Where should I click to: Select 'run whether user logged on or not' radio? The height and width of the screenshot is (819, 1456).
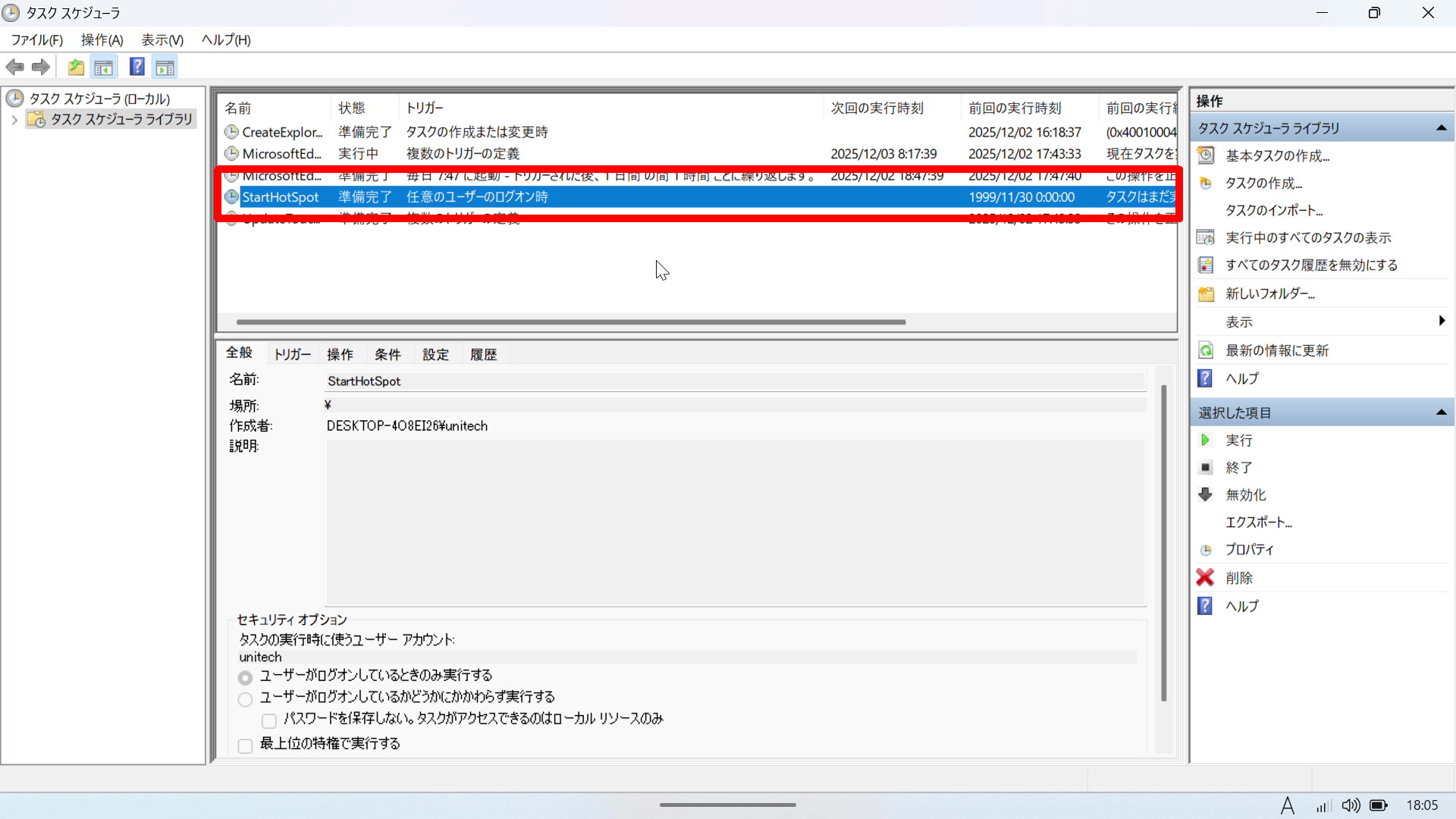(x=245, y=698)
